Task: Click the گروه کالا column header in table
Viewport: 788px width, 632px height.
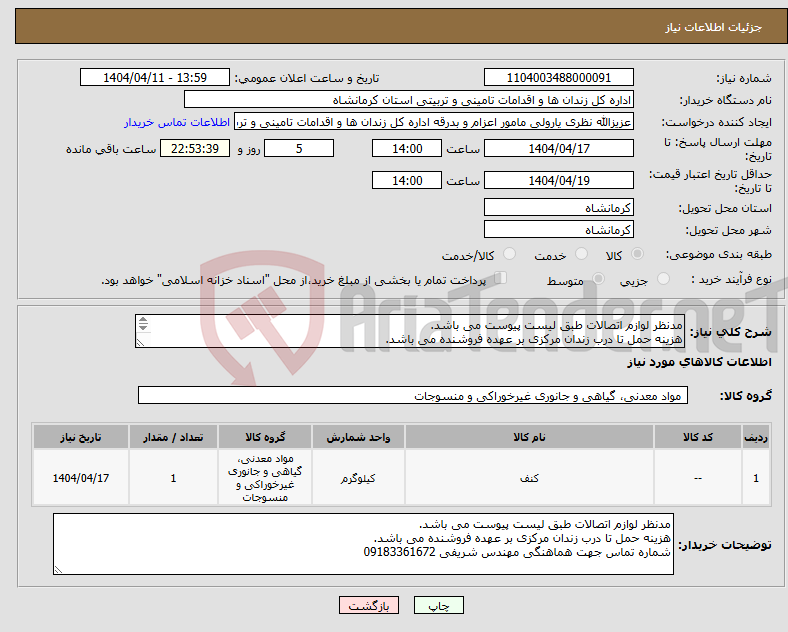Action: tap(265, 437)
